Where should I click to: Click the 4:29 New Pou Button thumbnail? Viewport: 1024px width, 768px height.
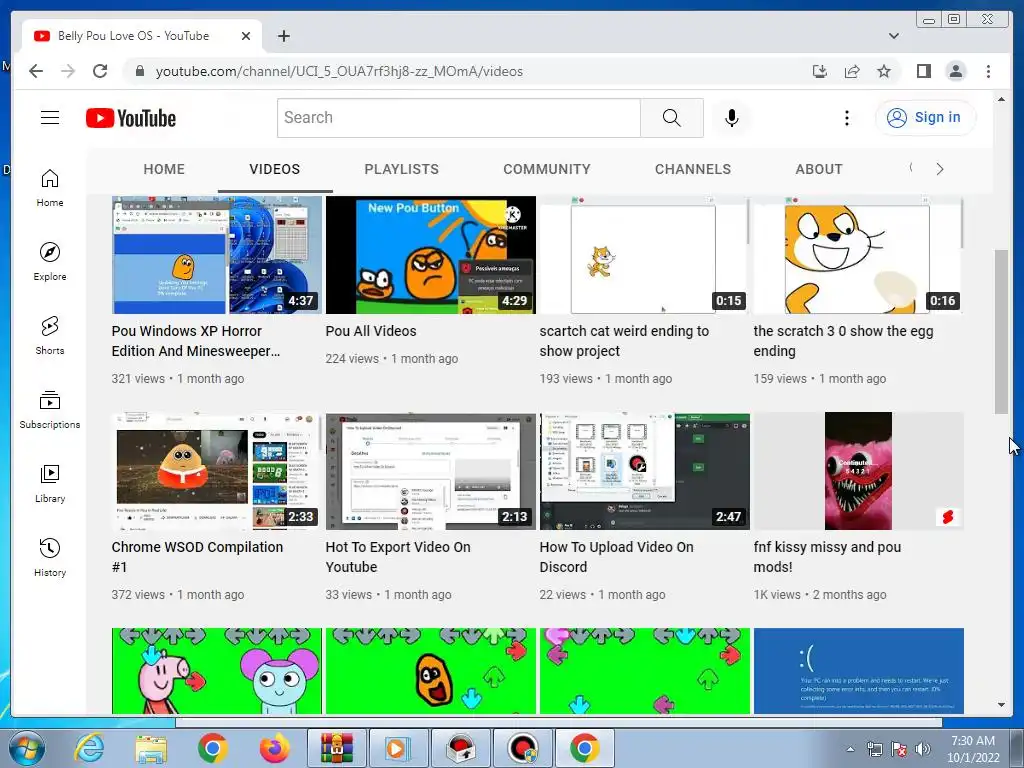click(x=430, y=255)
